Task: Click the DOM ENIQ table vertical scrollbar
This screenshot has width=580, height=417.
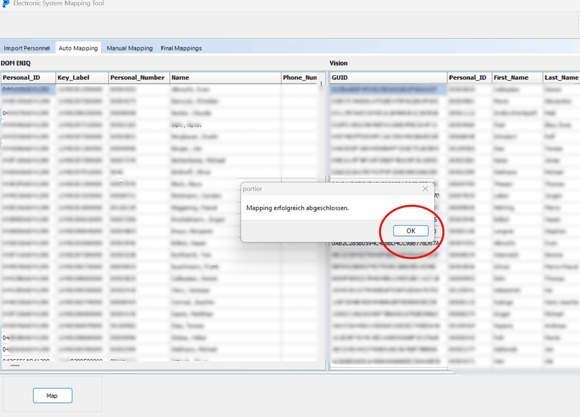Action: click(x=321, y=221)
